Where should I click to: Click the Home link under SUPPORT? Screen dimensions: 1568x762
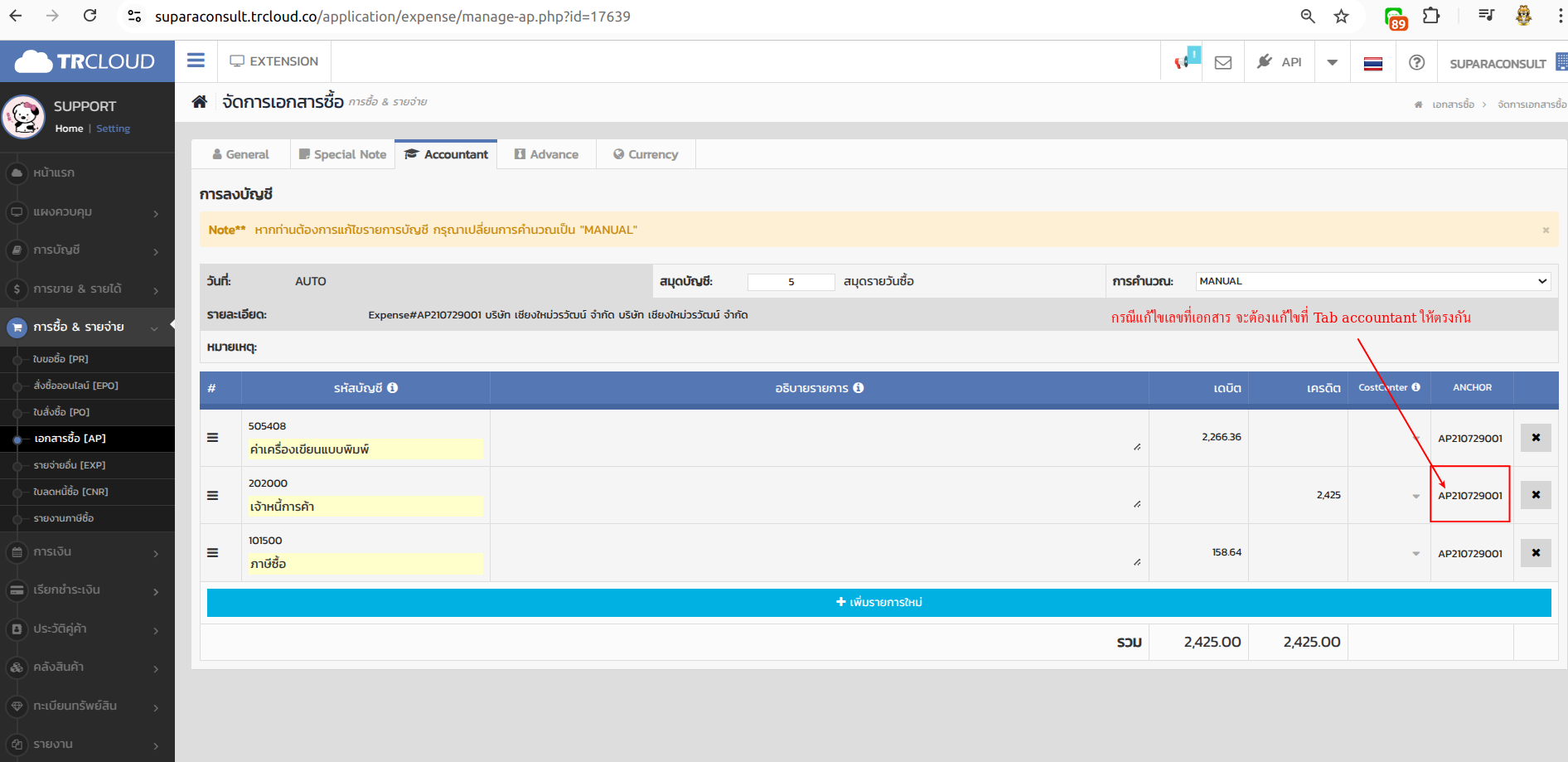click(x=69, y=129)
